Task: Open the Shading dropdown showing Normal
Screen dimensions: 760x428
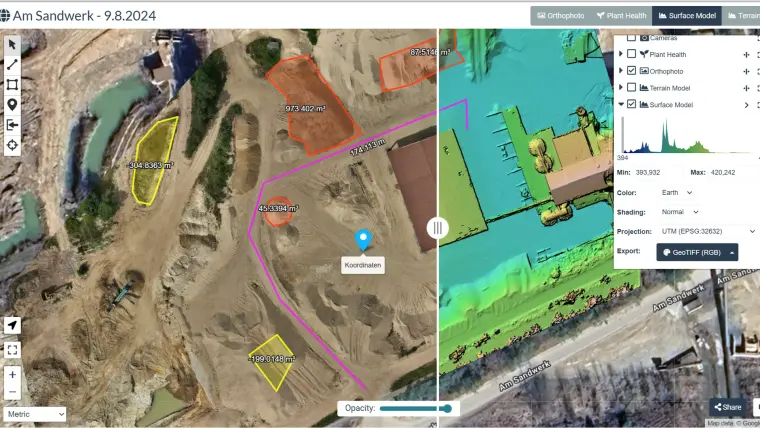Action: pos(680,212)
